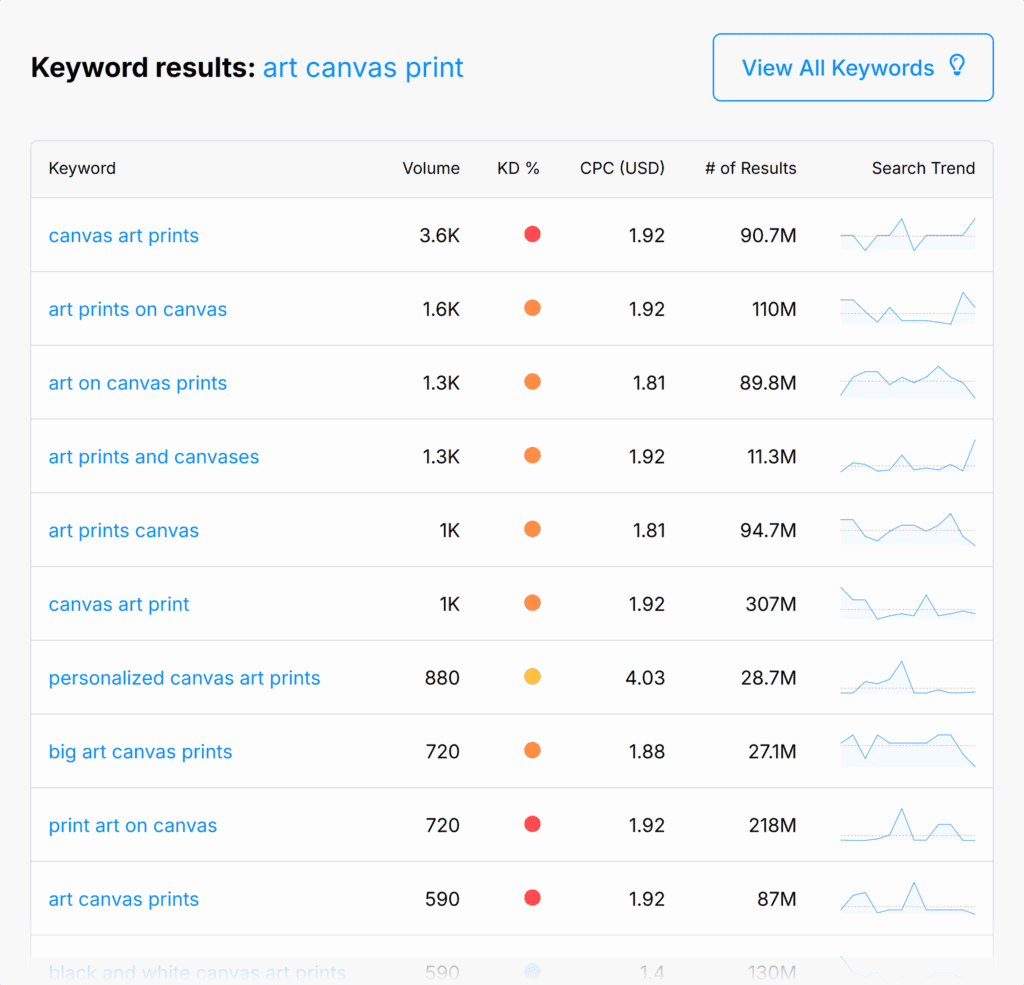
Task: Click the yellow KD dot for personalized canvas art prints
Action: click(532, 677)
